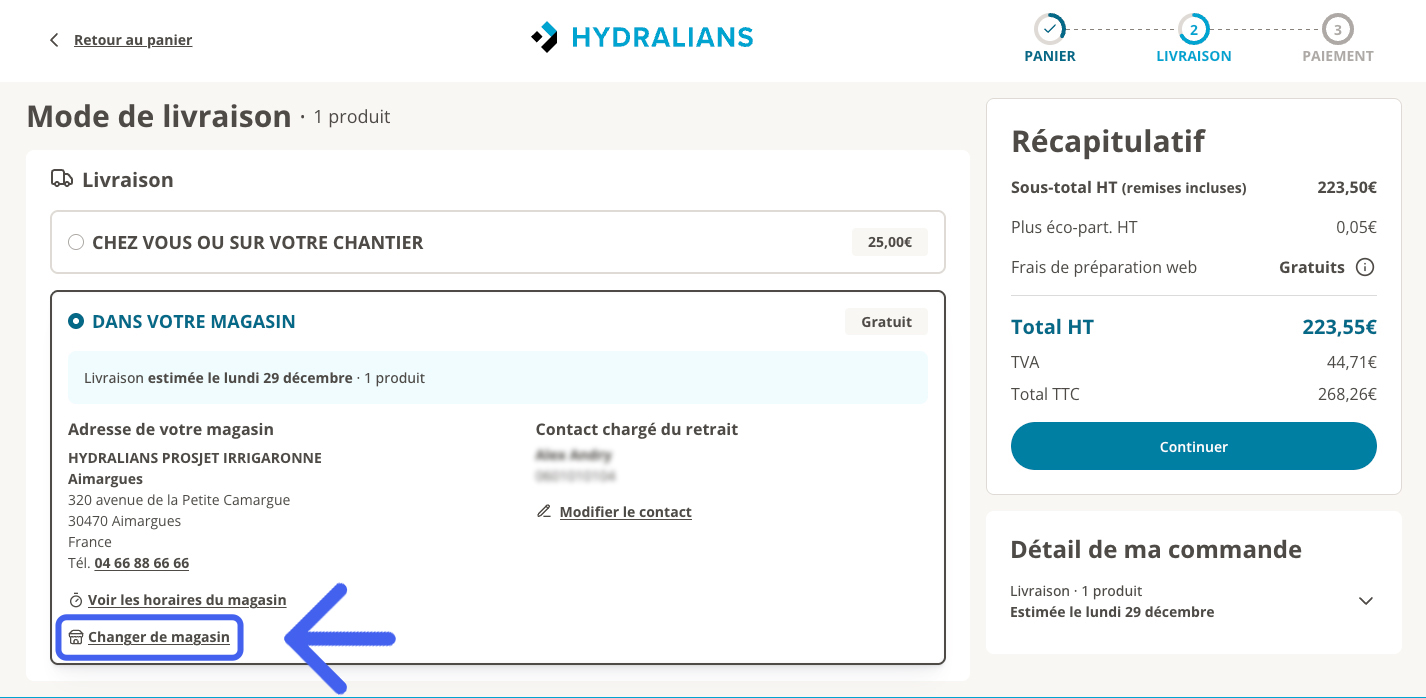Click the 30470 Aimargues postal line
This screenshot has height=698, width=1426.
point(125,521)
